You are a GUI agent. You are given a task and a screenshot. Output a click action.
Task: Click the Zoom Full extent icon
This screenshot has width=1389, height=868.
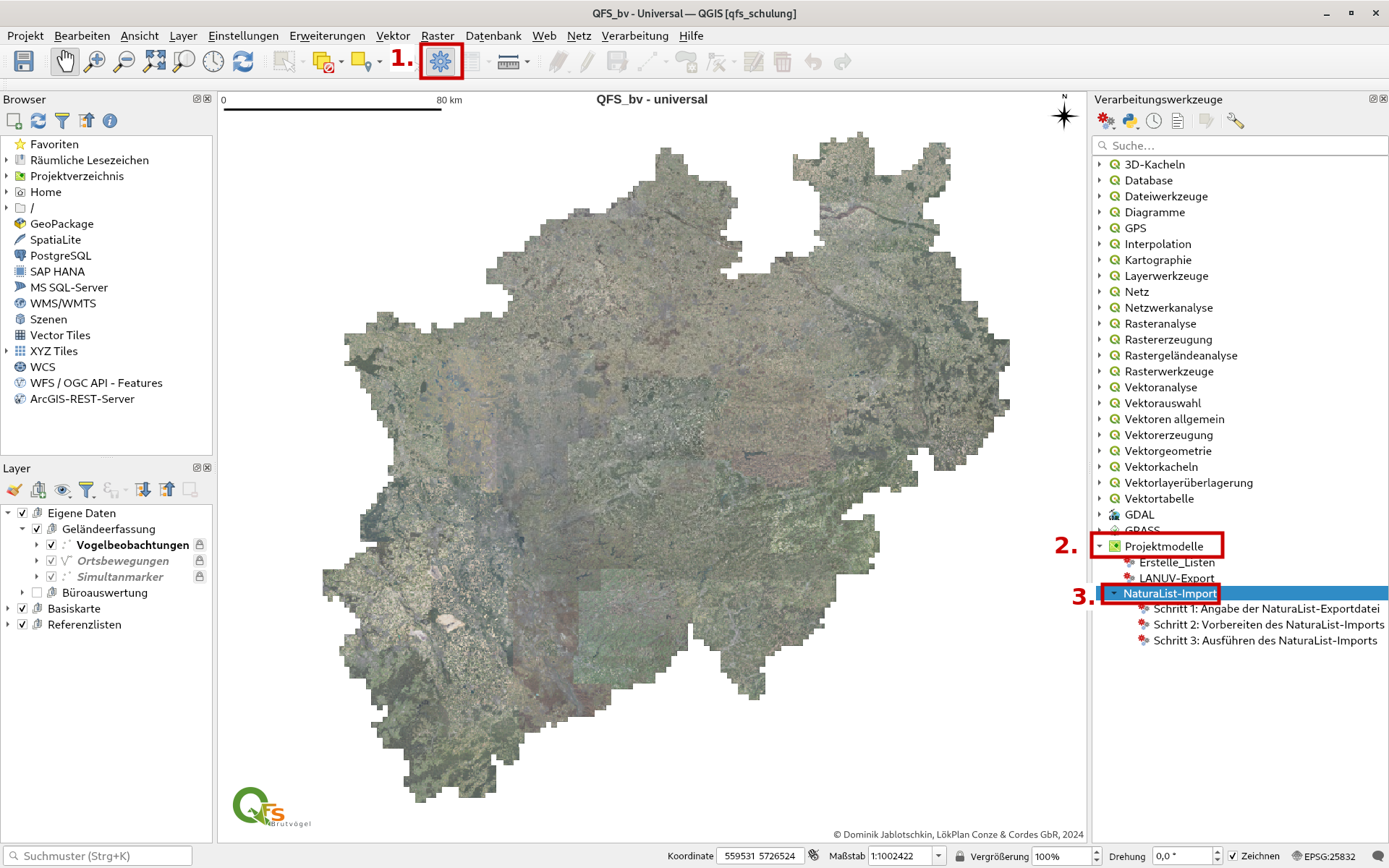[154, 62]
